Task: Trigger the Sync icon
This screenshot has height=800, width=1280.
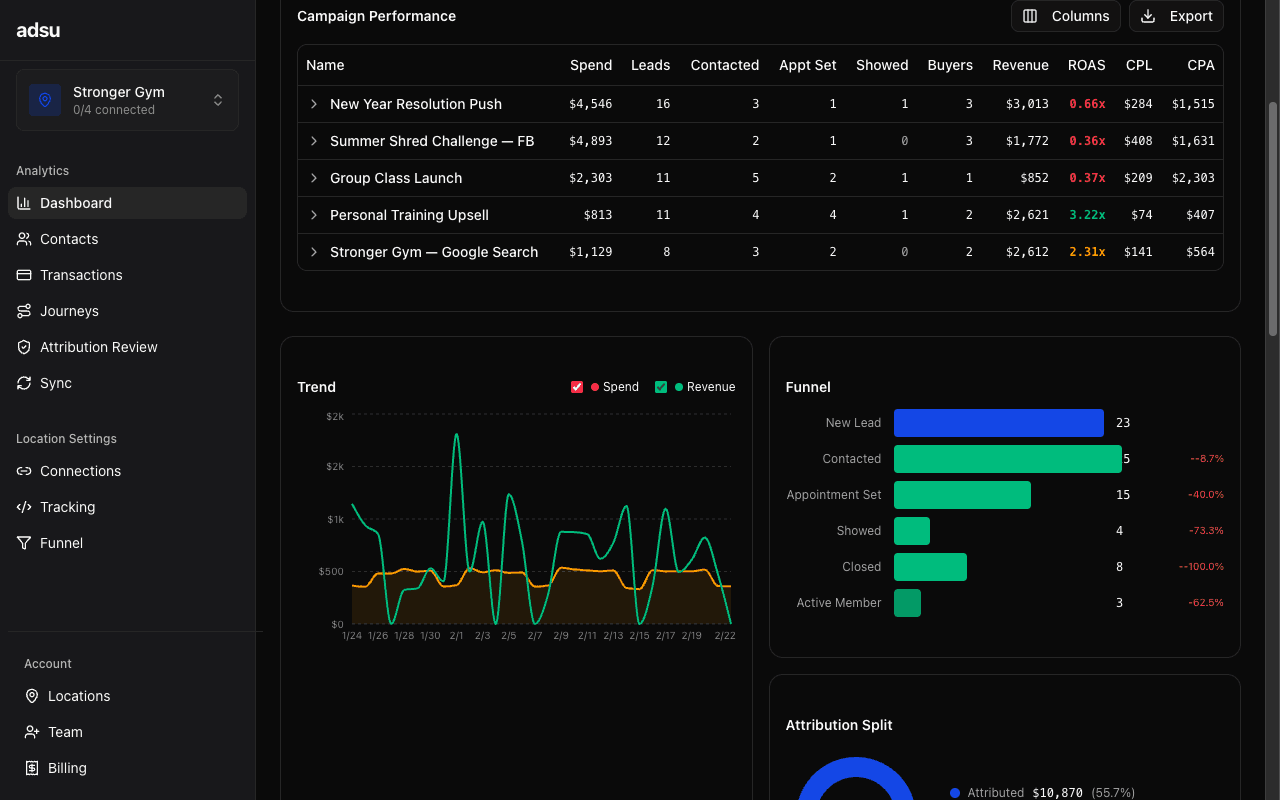Action: click(24, 383)
